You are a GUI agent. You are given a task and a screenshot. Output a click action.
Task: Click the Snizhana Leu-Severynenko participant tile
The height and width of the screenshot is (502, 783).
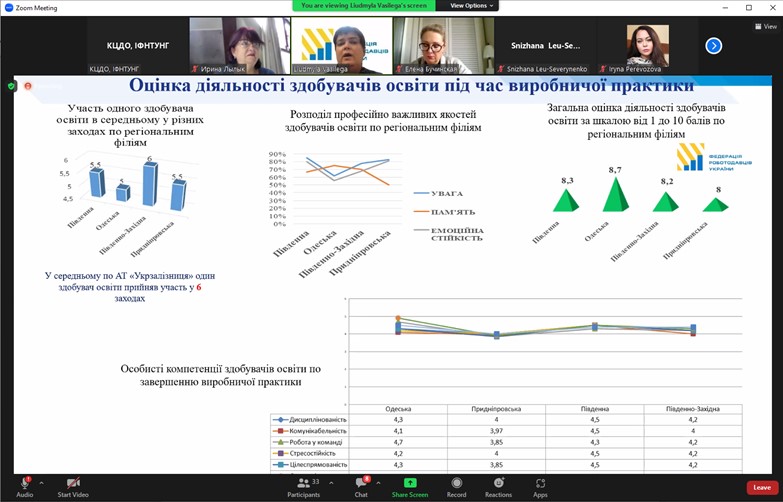(544, 45)
